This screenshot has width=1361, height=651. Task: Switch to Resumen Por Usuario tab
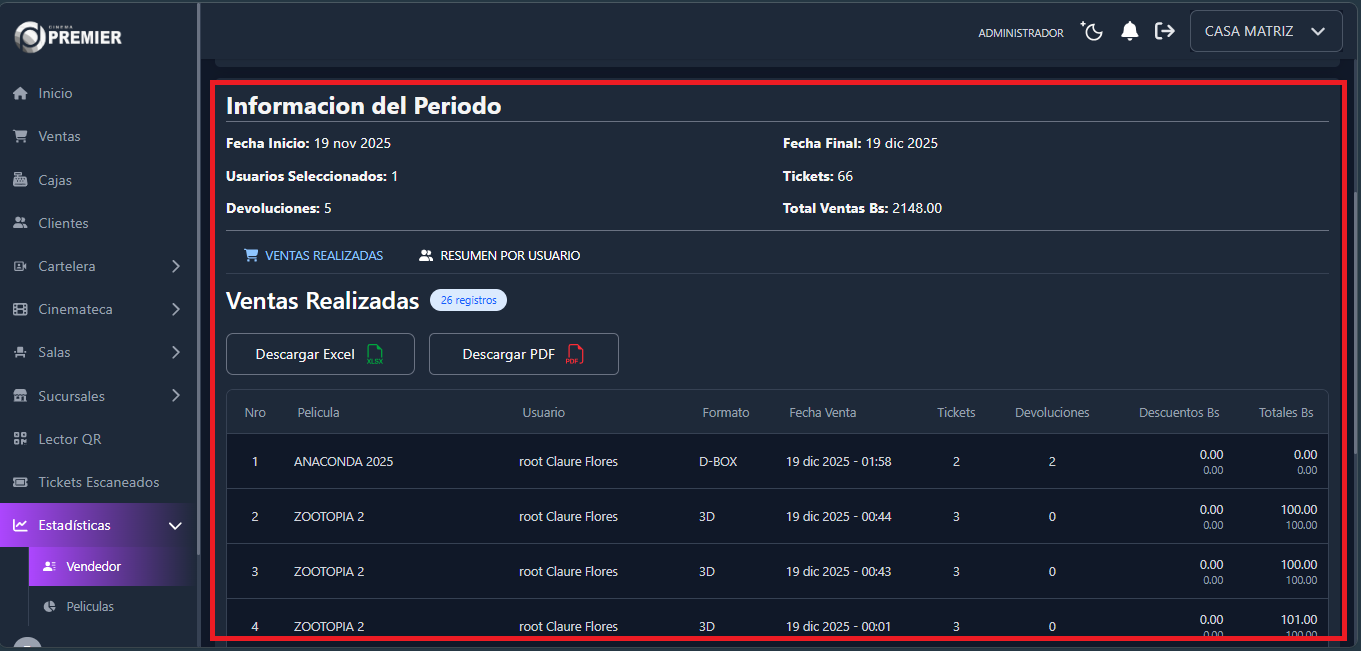[x=499, y=256]
